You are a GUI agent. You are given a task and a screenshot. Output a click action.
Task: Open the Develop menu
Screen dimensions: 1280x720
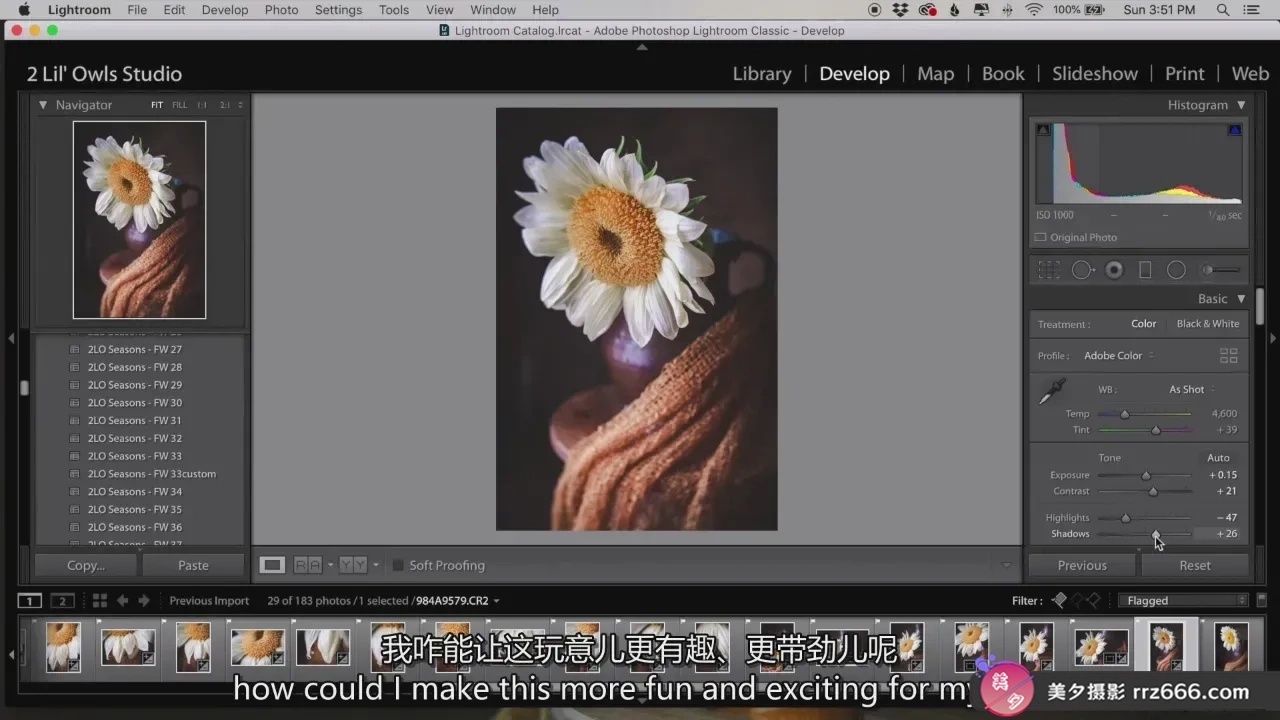[x=225, y=10]
